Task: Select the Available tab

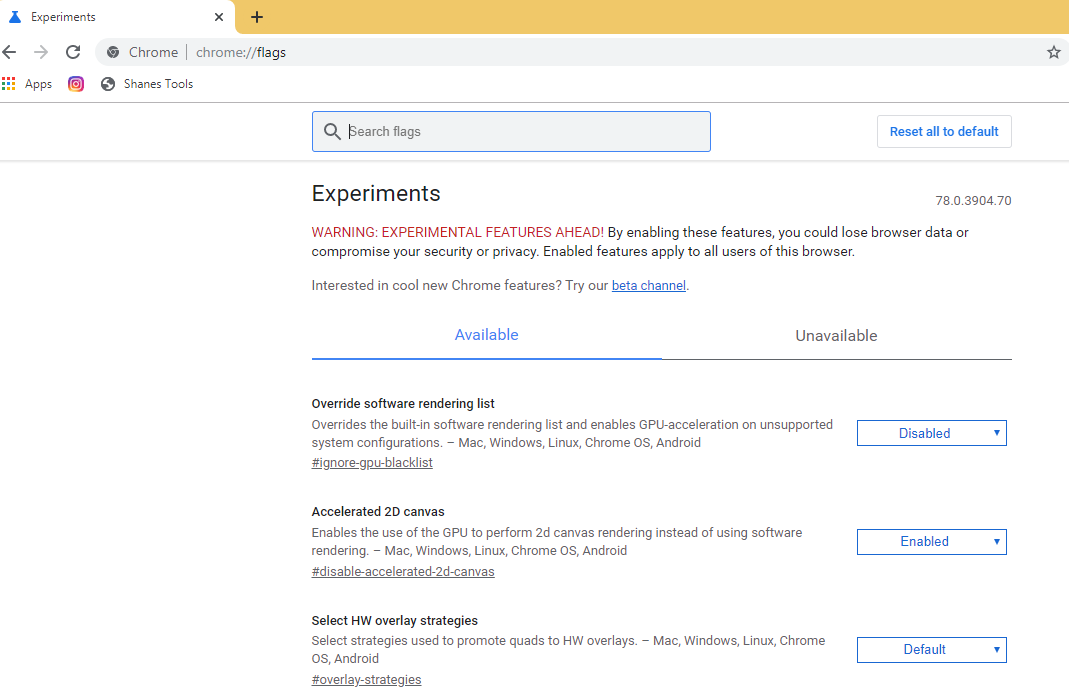Action: coord(486,335)
